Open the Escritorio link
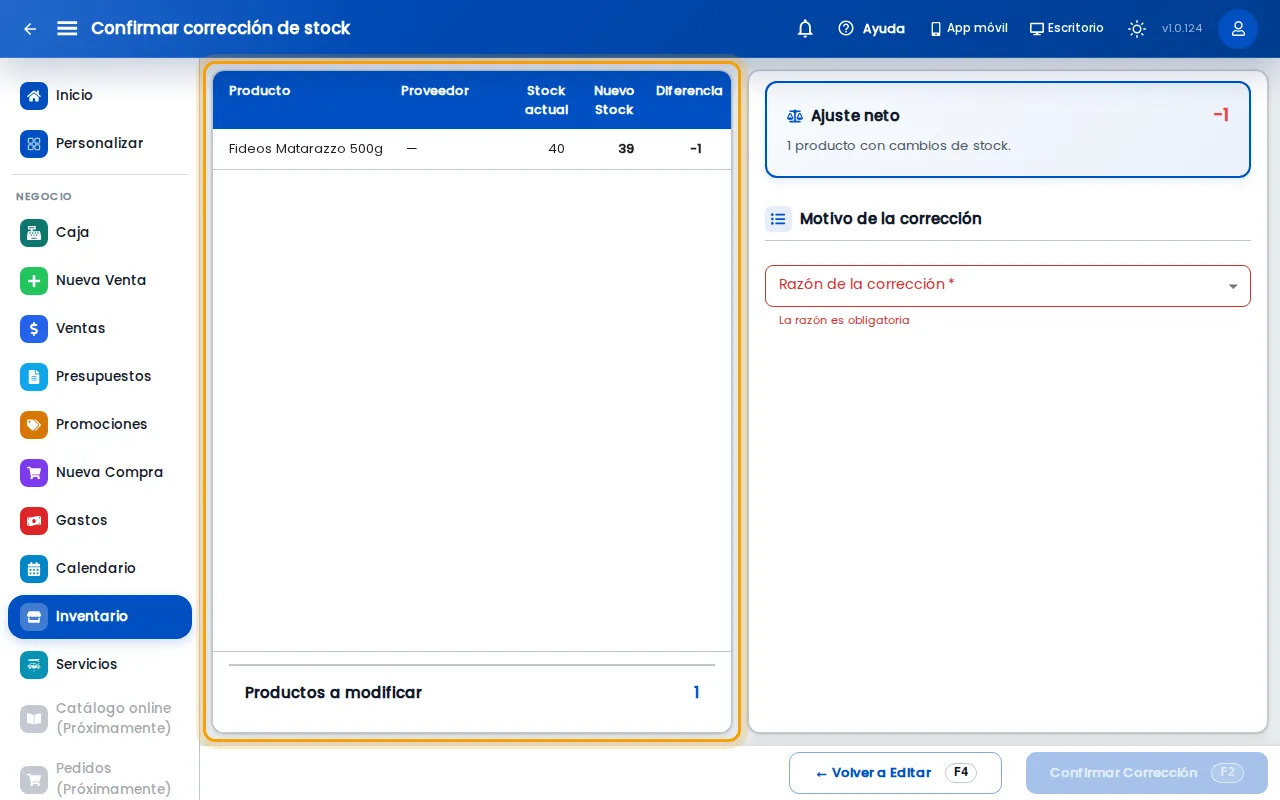The height and width of the screenshot is (800, 1280). click(1066, 29)
